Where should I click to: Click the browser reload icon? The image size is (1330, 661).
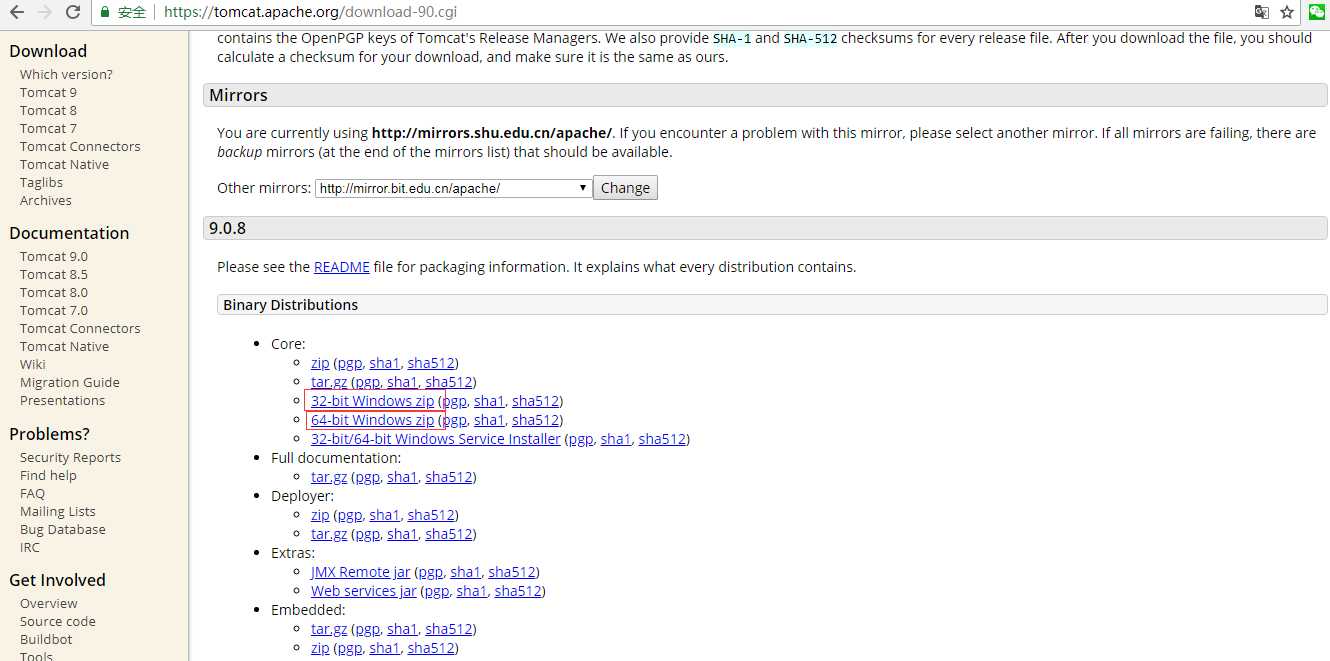73,12
